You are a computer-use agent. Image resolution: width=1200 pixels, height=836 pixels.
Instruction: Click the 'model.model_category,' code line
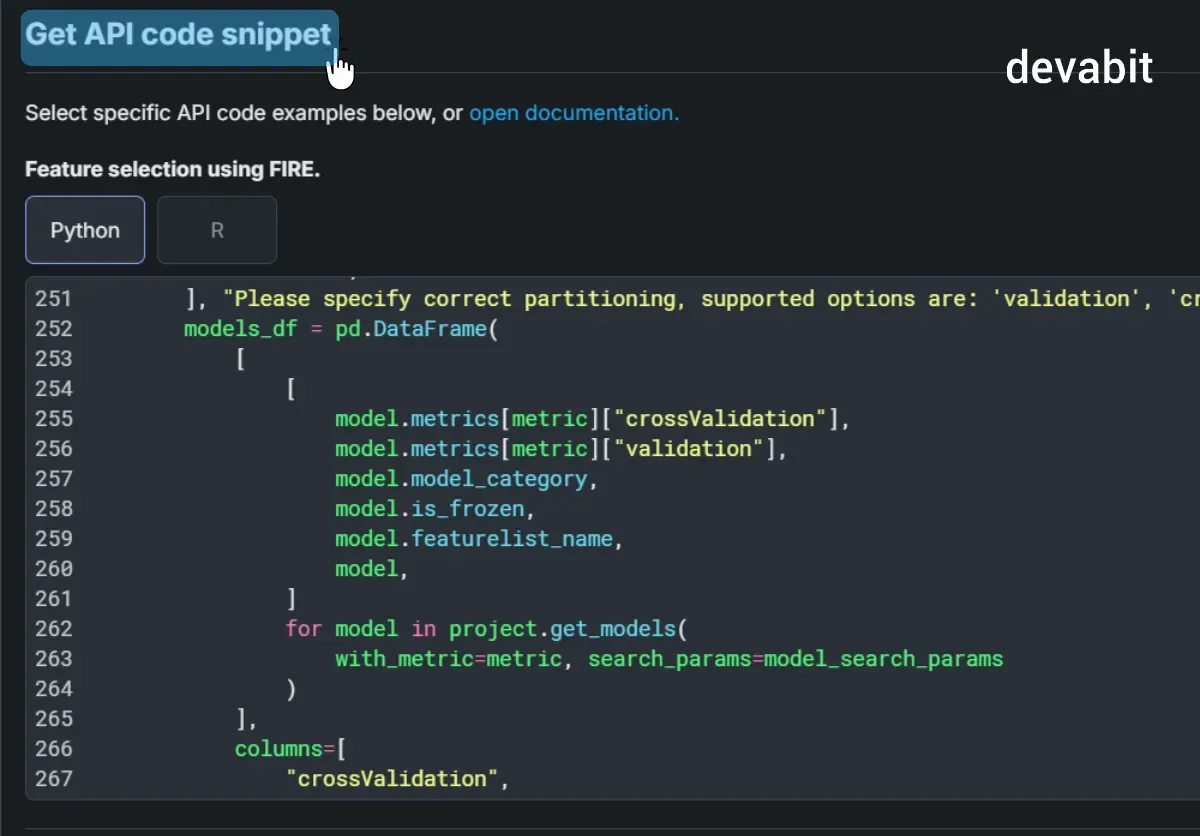click(466, 478)
